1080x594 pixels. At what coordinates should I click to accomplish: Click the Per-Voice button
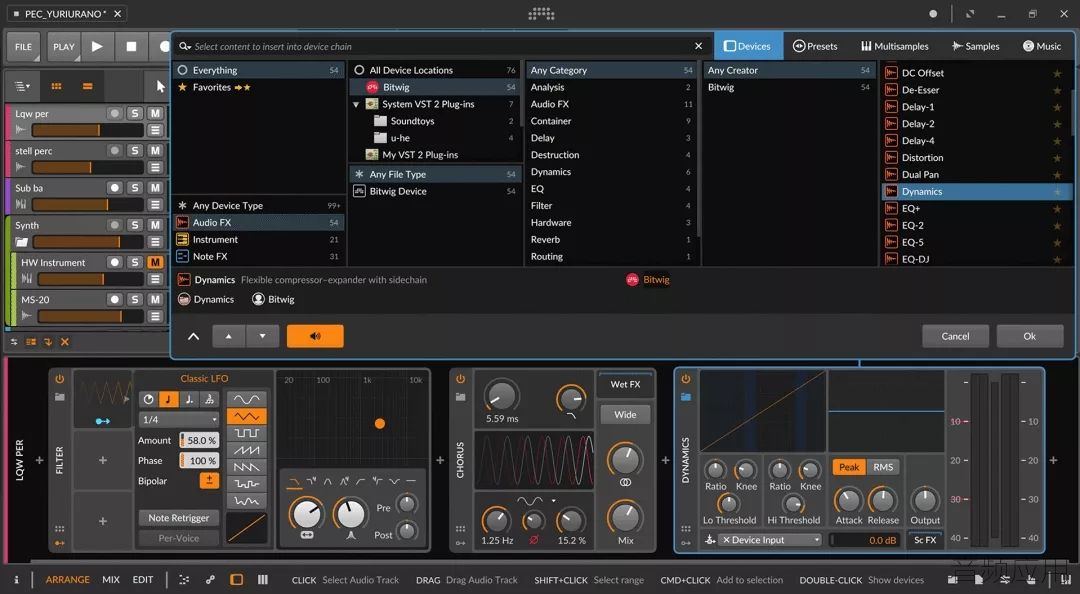pos(178,538)
